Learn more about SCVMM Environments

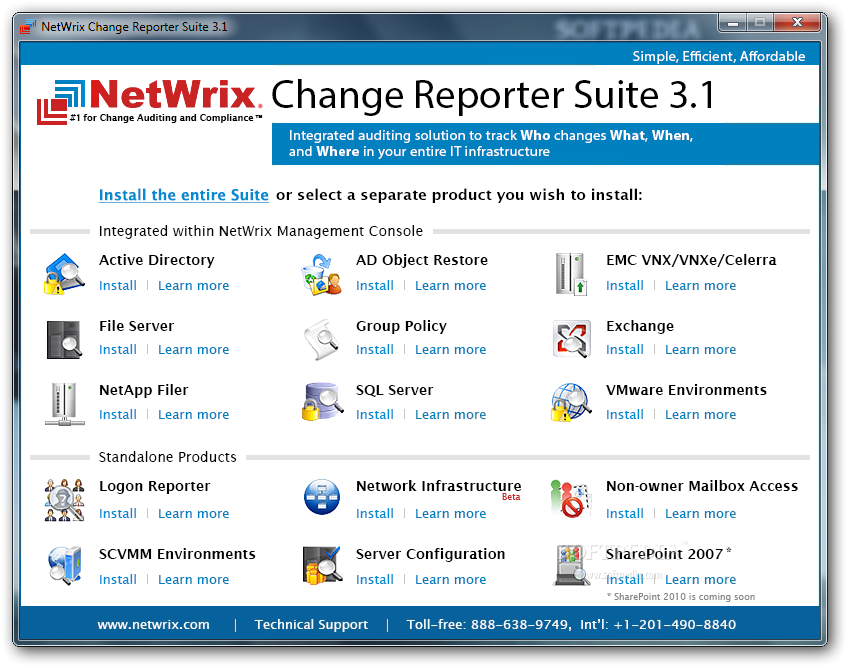click(x=194, y=579)
